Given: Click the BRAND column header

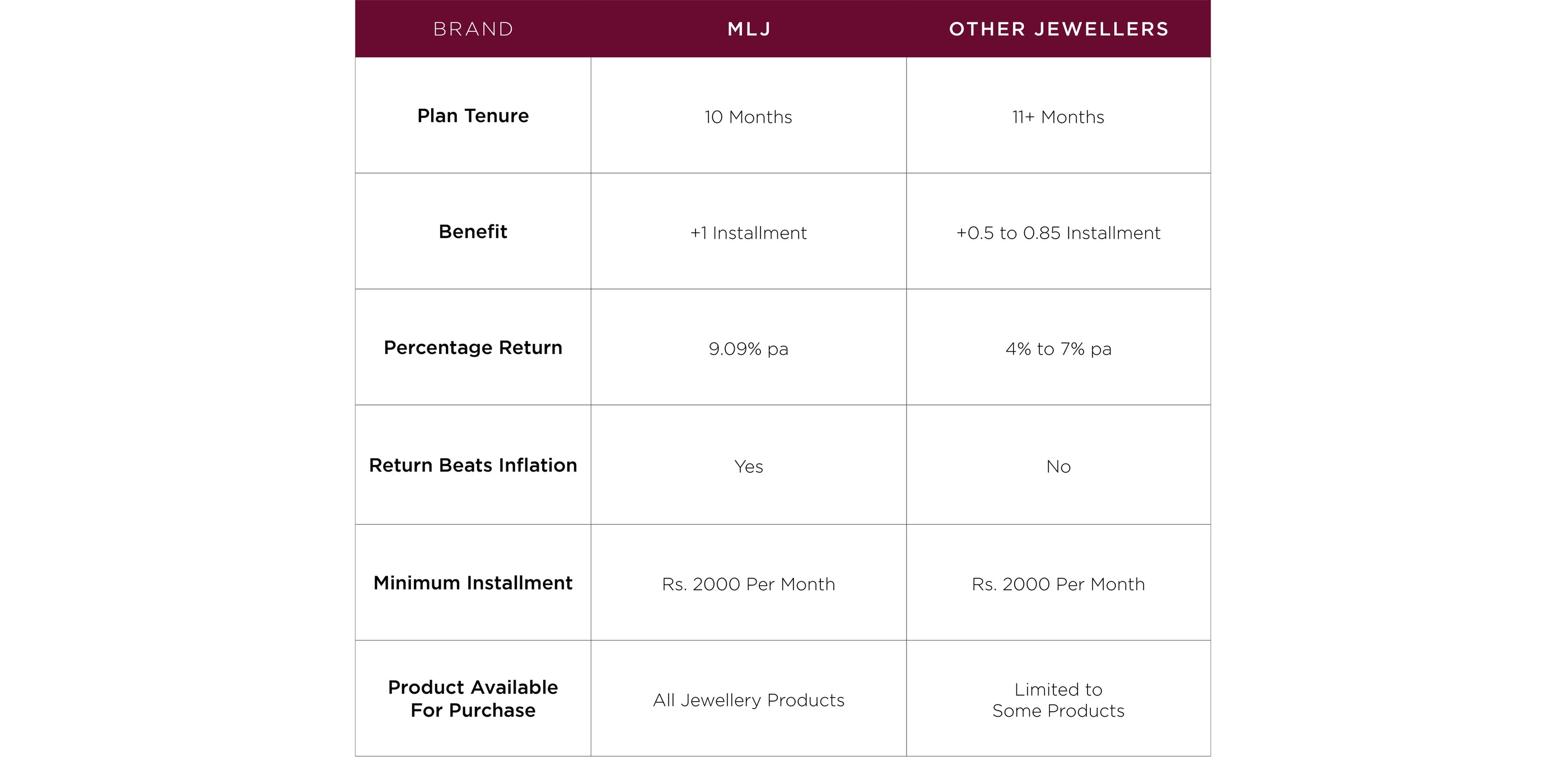Looking at the screenshot, I should click(x=473, y=29).
